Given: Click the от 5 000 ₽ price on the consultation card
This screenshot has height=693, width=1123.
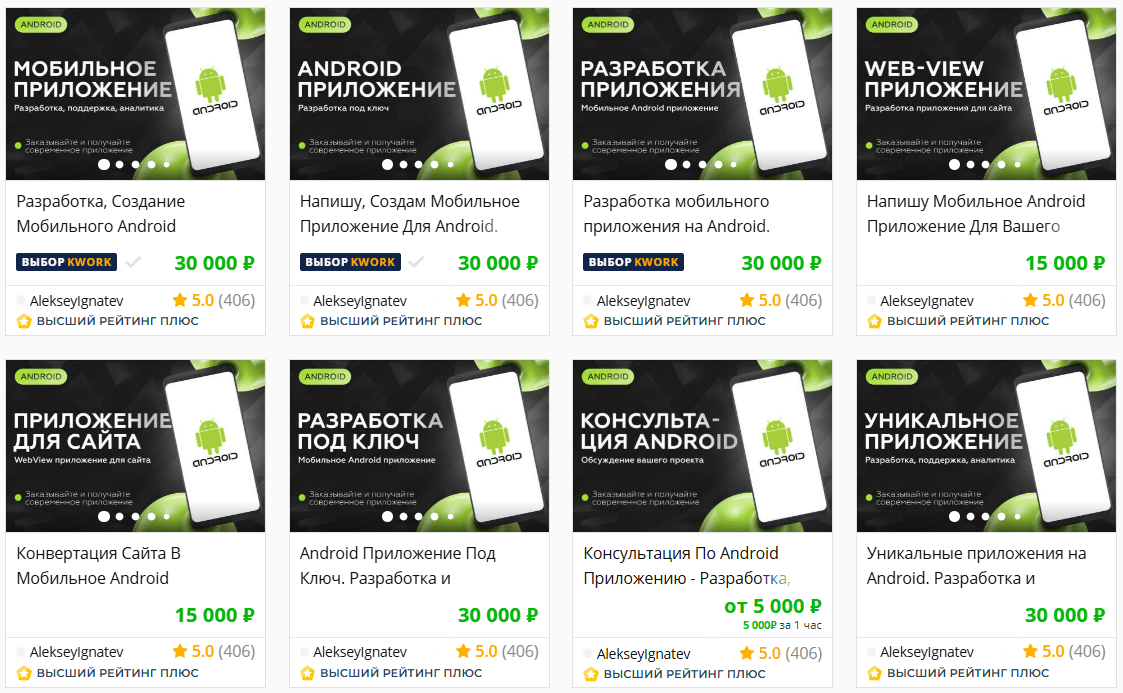Looking at the screenshot, I should pos(773,606).
